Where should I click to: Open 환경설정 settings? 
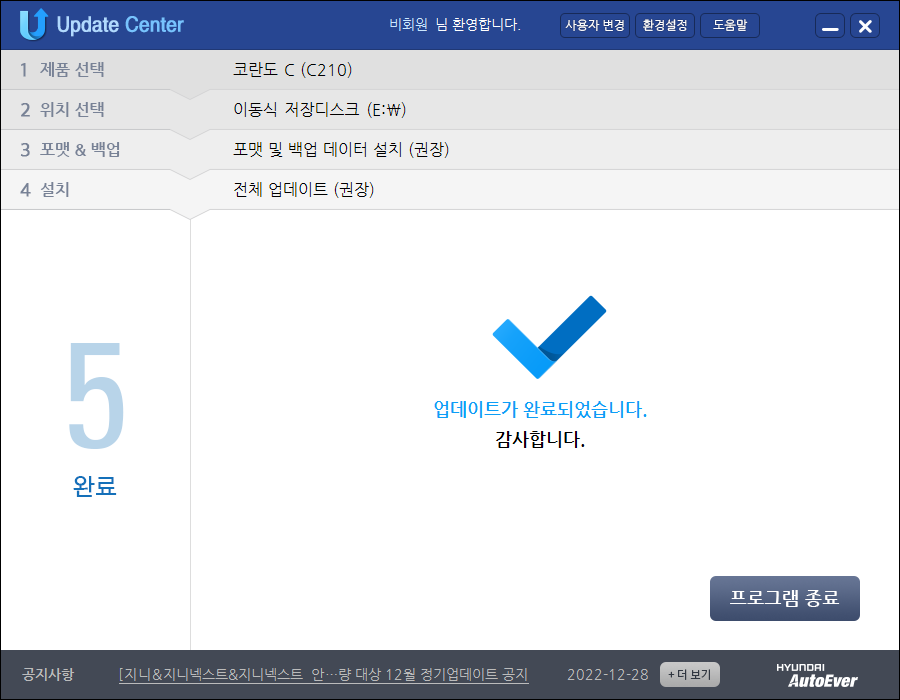665,25
